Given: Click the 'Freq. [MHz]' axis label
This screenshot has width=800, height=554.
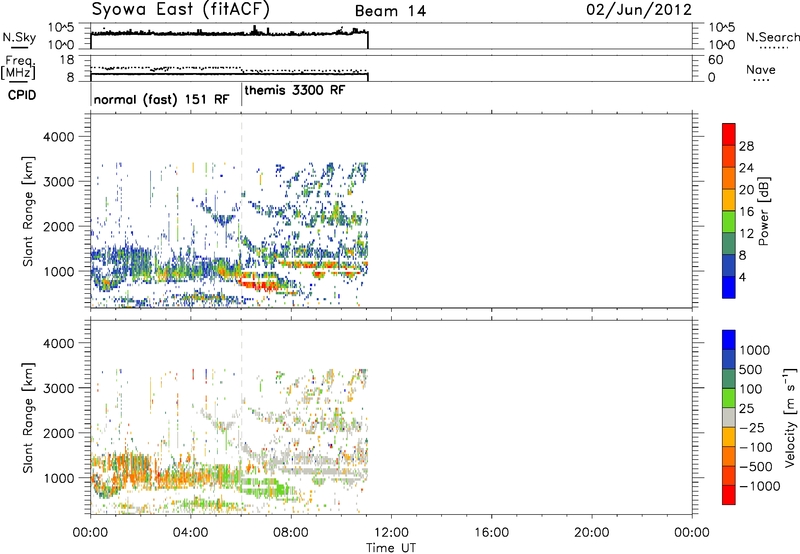Looking at the screenshot, I should tap(19, 68).
